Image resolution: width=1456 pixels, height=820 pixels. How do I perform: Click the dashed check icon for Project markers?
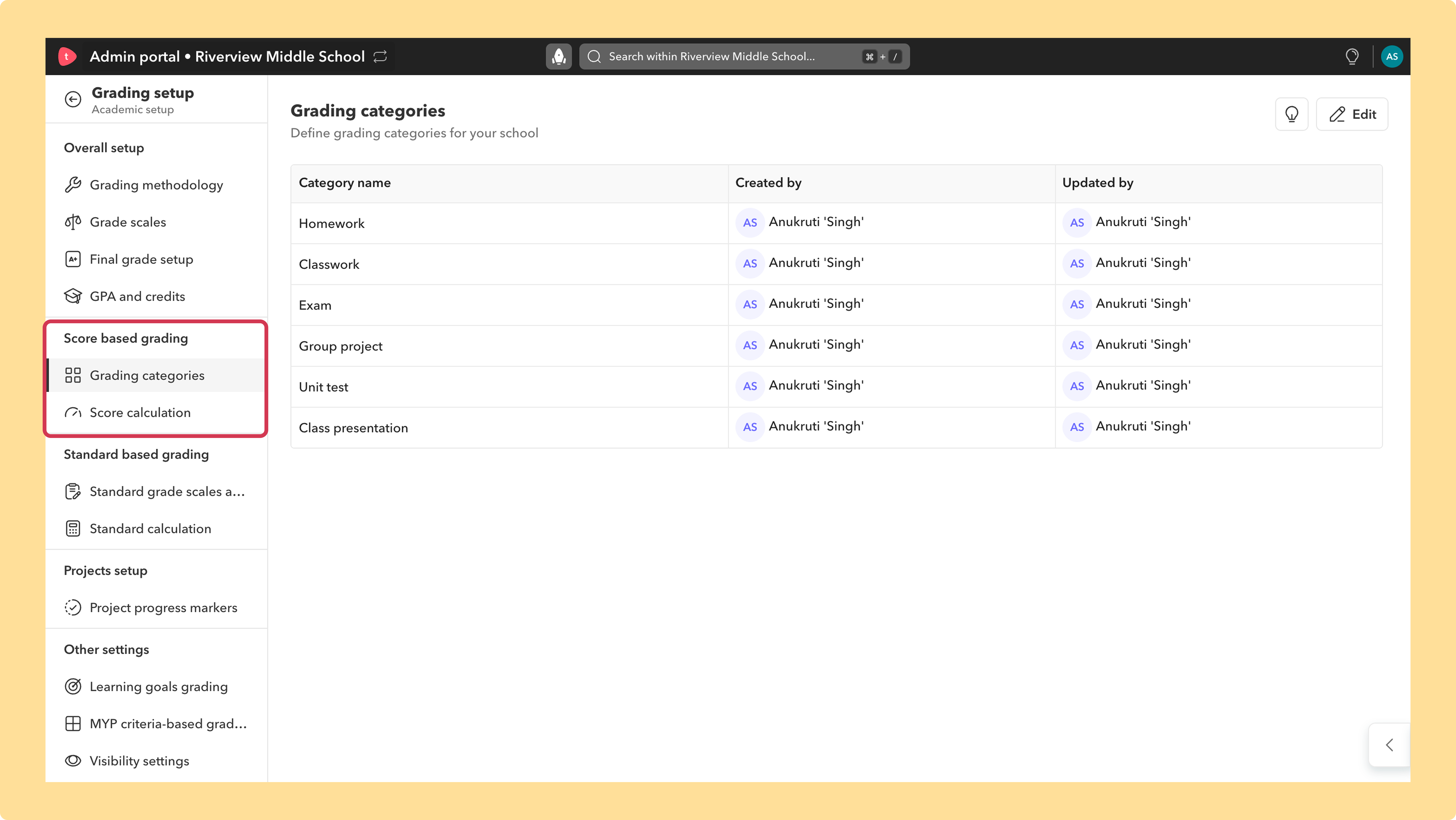[73, 607]
